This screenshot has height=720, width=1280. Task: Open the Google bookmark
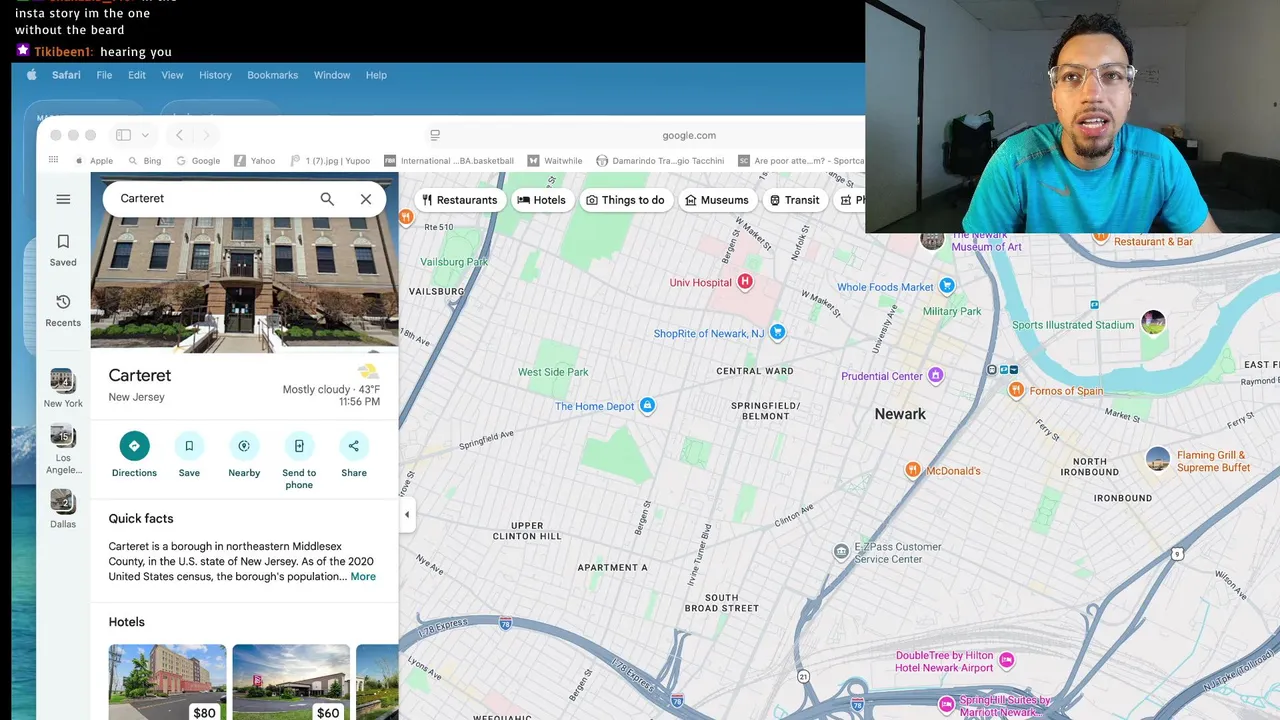point(198,160)
